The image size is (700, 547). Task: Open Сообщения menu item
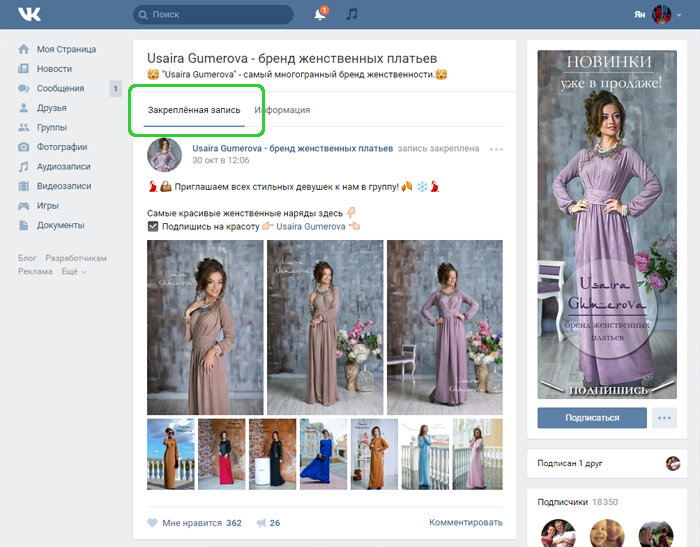[x=60, y=88]
